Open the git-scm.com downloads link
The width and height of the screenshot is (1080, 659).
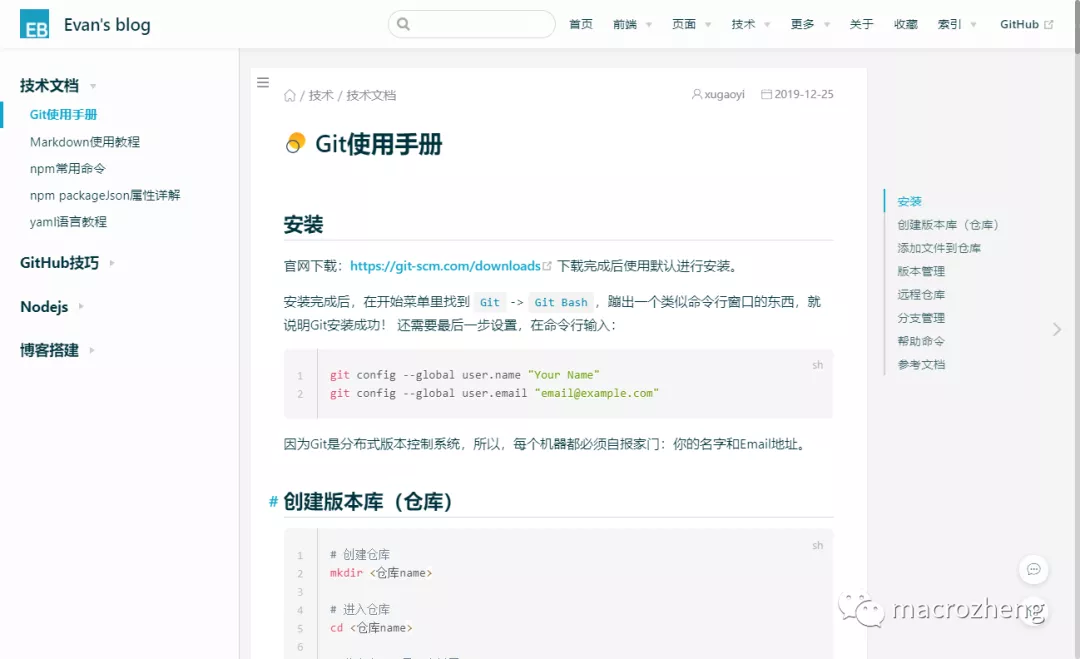coord(445,266)
